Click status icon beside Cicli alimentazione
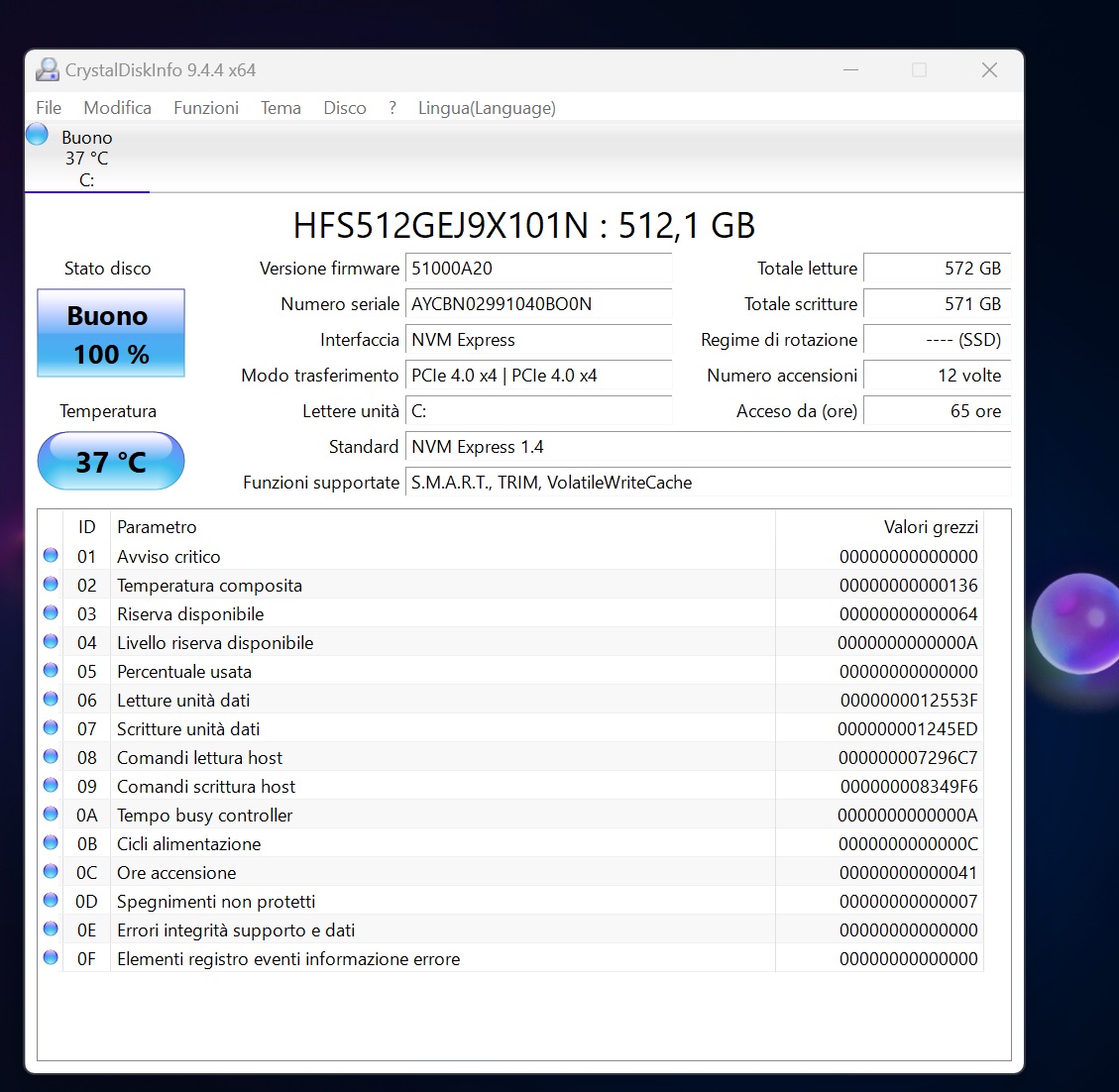 pos(51,843)
